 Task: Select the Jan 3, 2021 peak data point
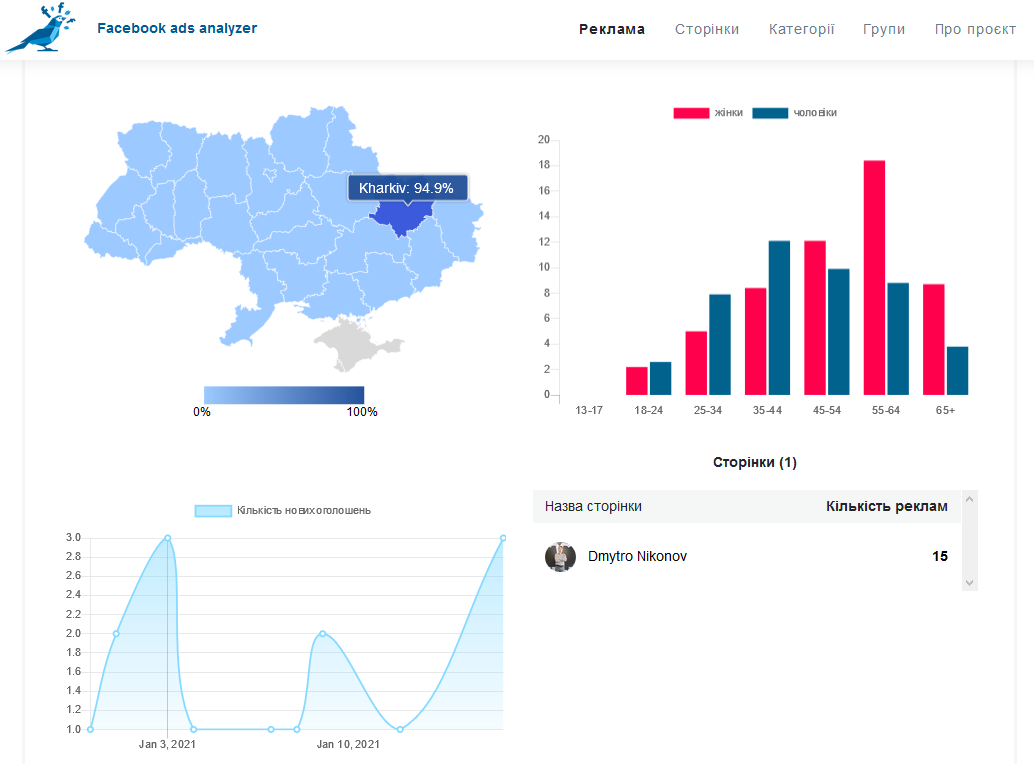coord(167,538)
